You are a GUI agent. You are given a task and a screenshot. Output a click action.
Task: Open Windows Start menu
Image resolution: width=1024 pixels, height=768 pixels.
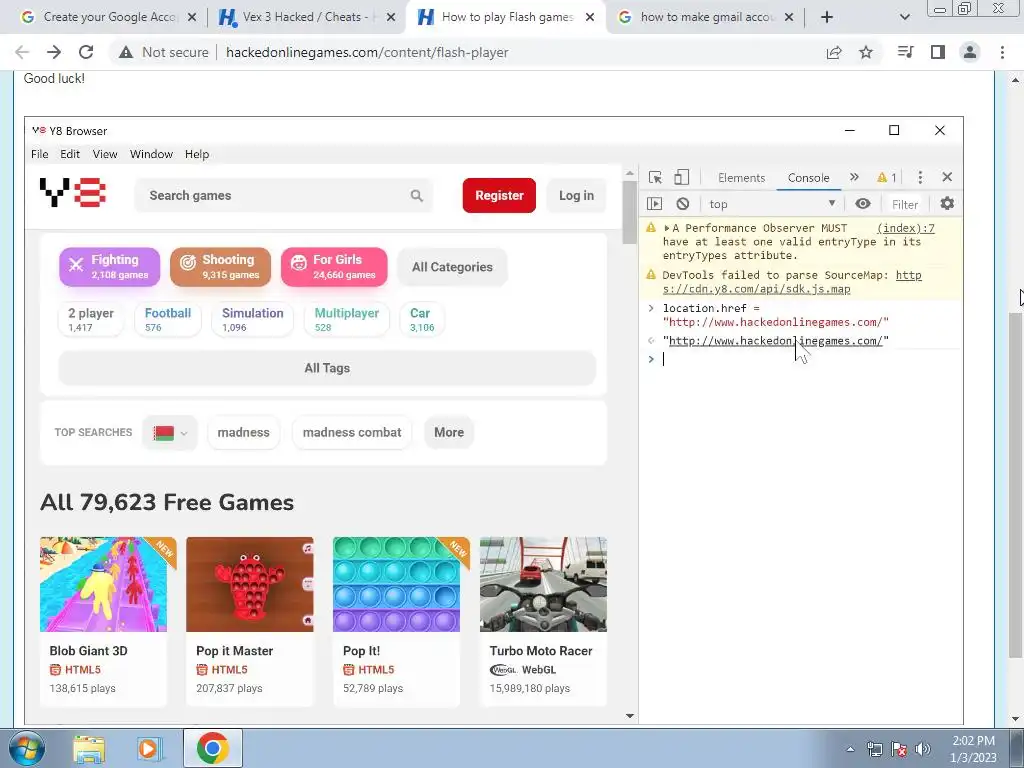(27, 748)
